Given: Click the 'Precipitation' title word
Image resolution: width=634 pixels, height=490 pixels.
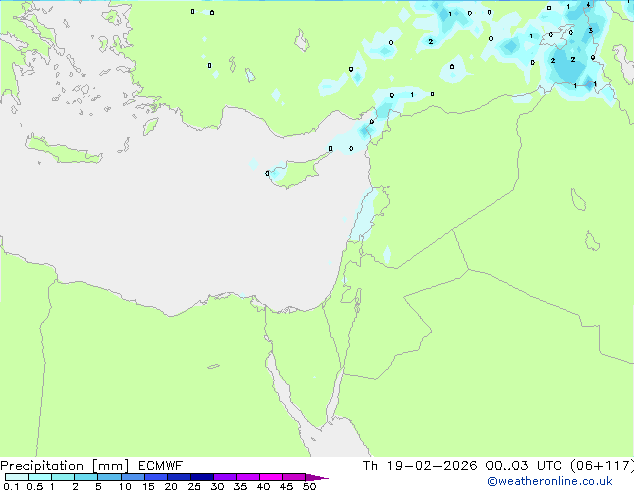Looking at the screenshot, I should (x=42, y=466).
